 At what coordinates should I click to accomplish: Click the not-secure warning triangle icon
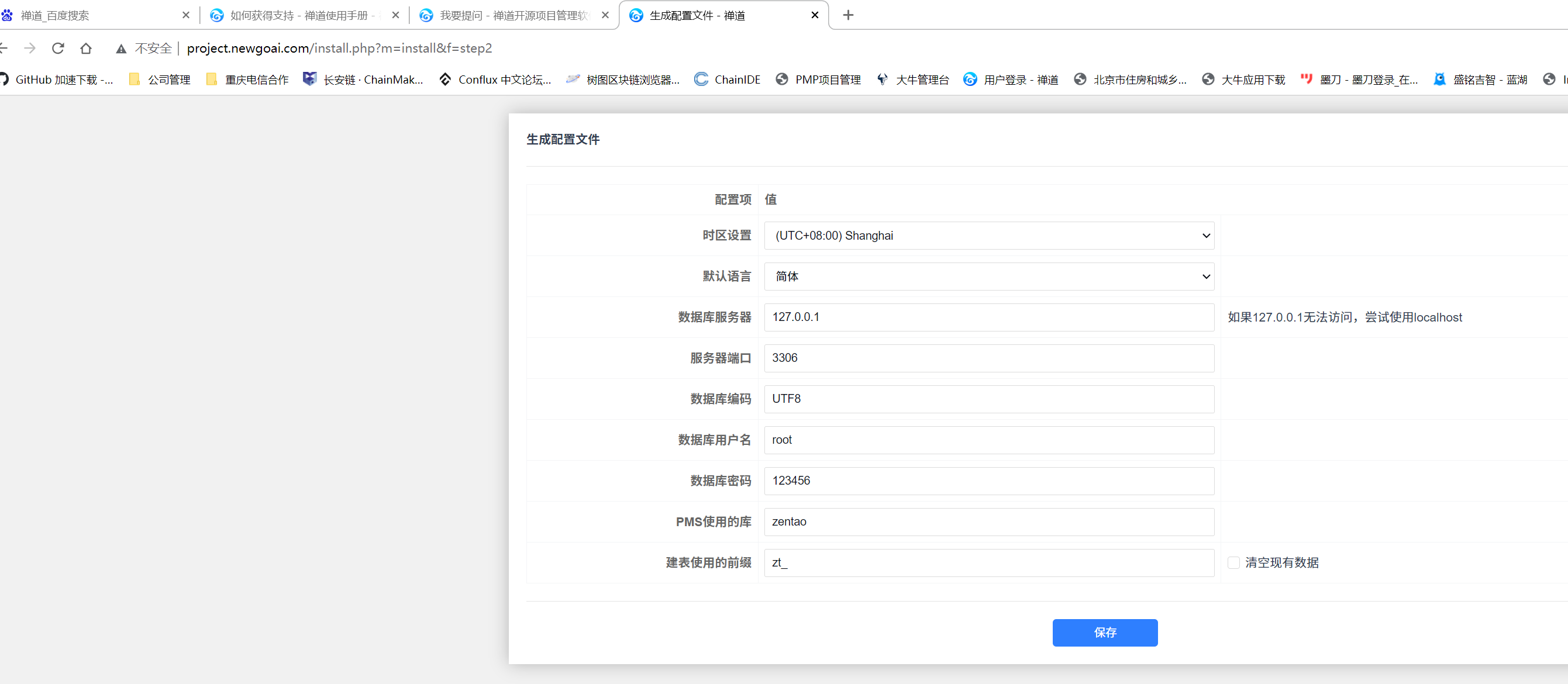121,49
